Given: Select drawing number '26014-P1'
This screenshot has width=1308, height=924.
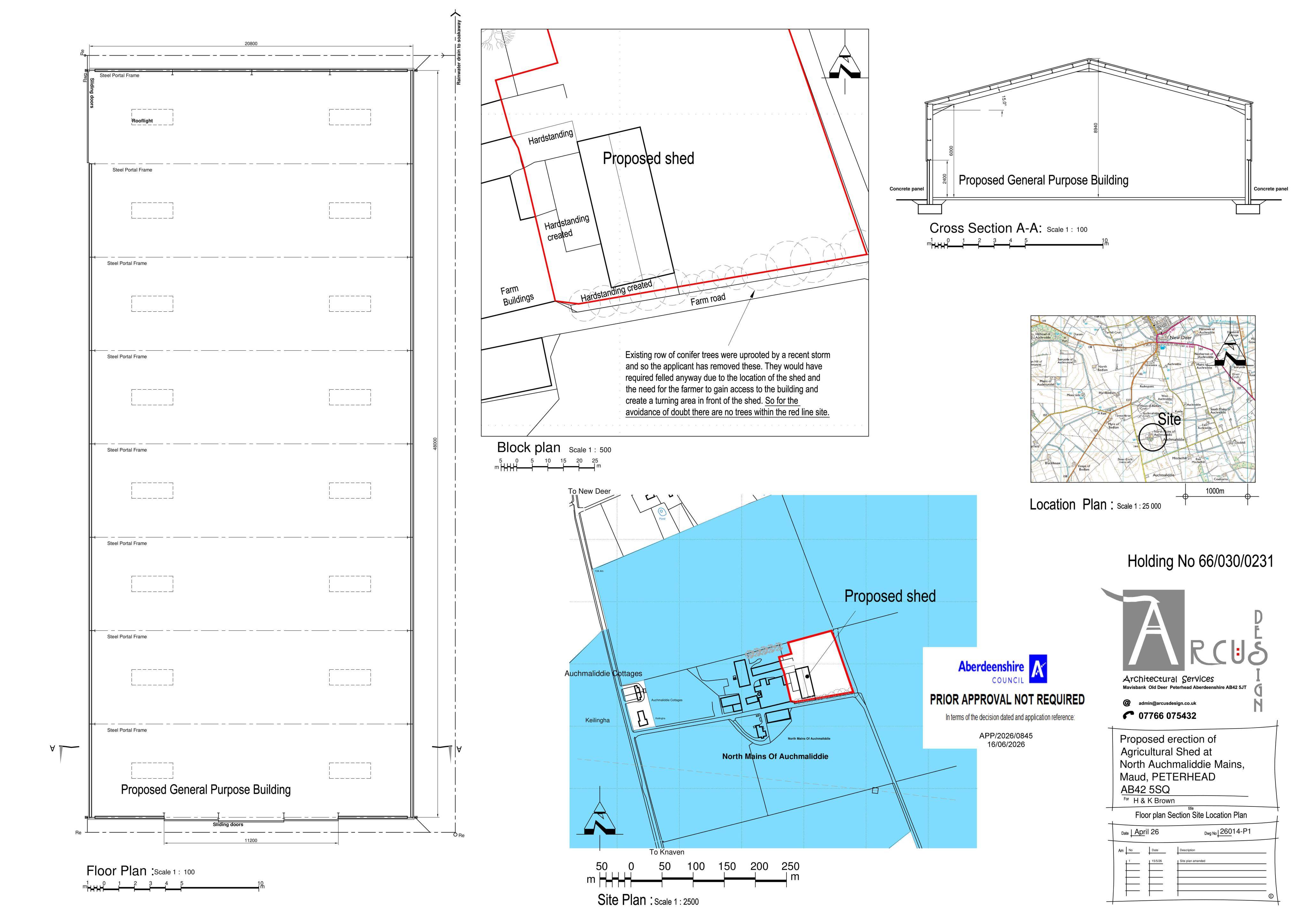Looking at the screenshot, I should 1236,831.
